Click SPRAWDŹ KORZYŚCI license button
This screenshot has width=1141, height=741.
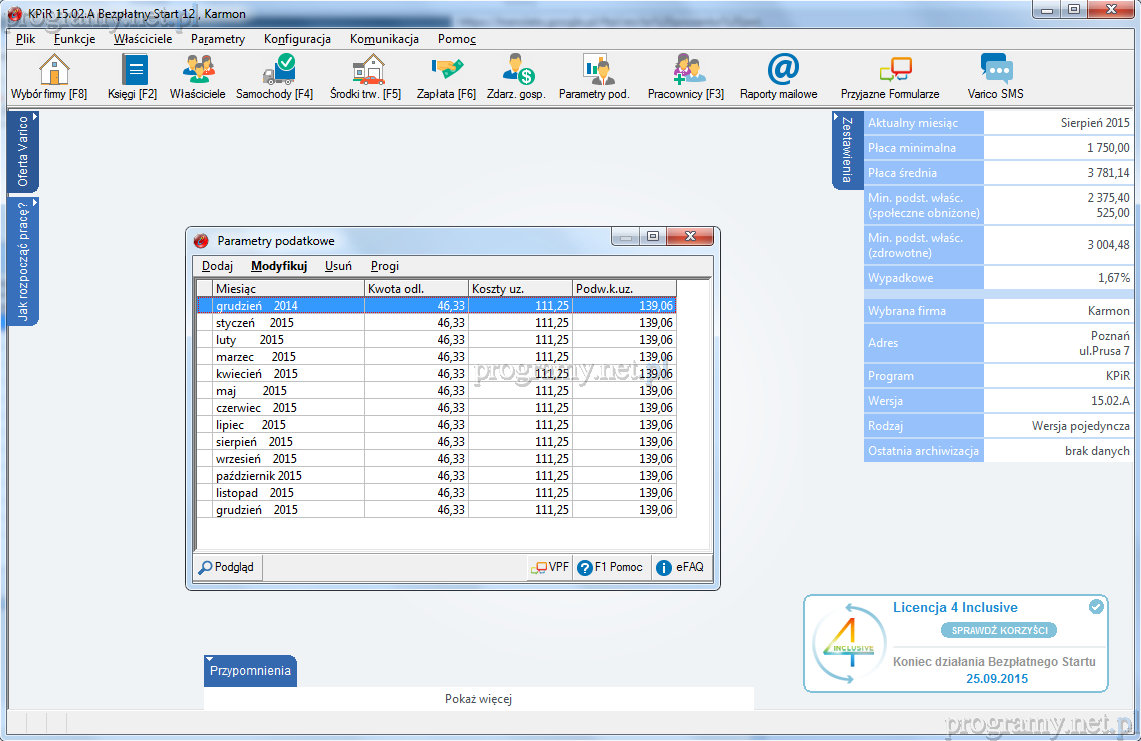(998, 630)
